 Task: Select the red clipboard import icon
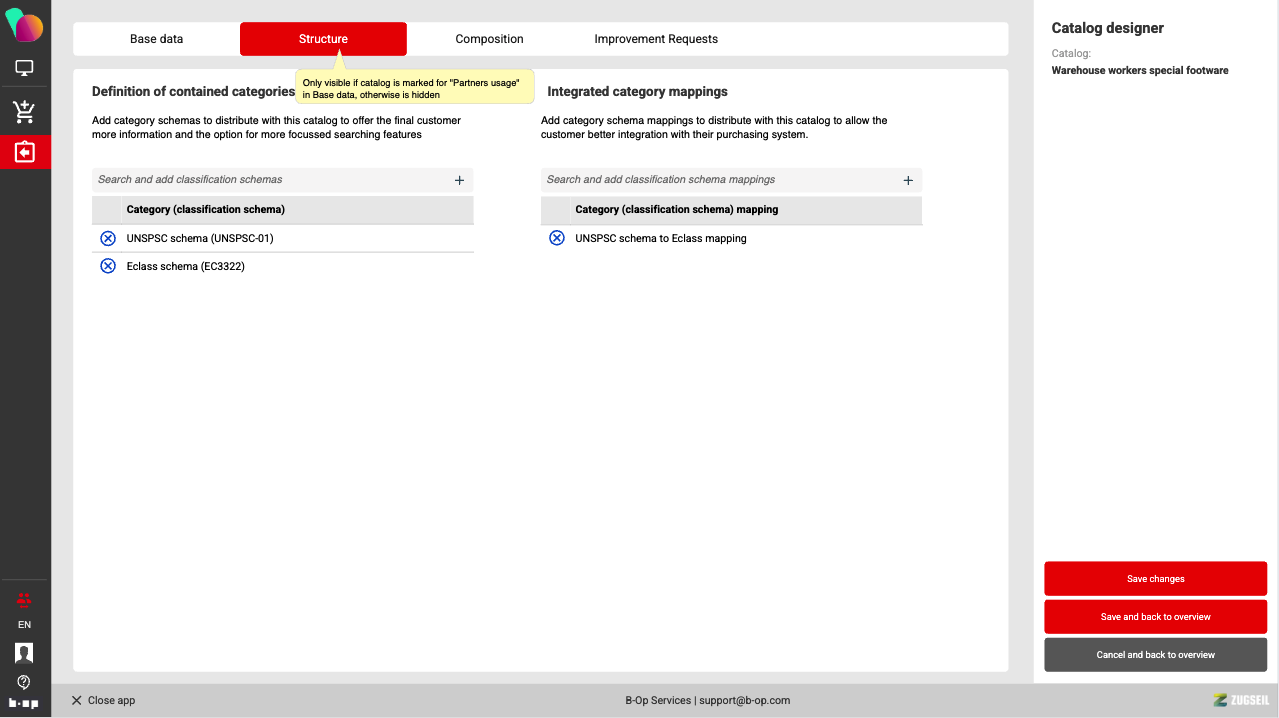(x=25, y=152)
